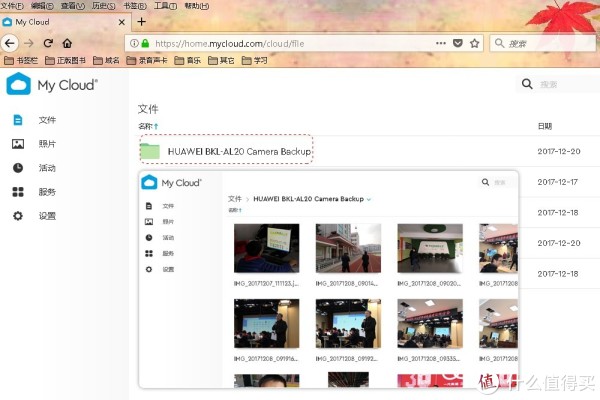The width and height of the screenshot is (600, 400).
Task: Click the site information icon in address bar
Action: (x=134, y=43)
